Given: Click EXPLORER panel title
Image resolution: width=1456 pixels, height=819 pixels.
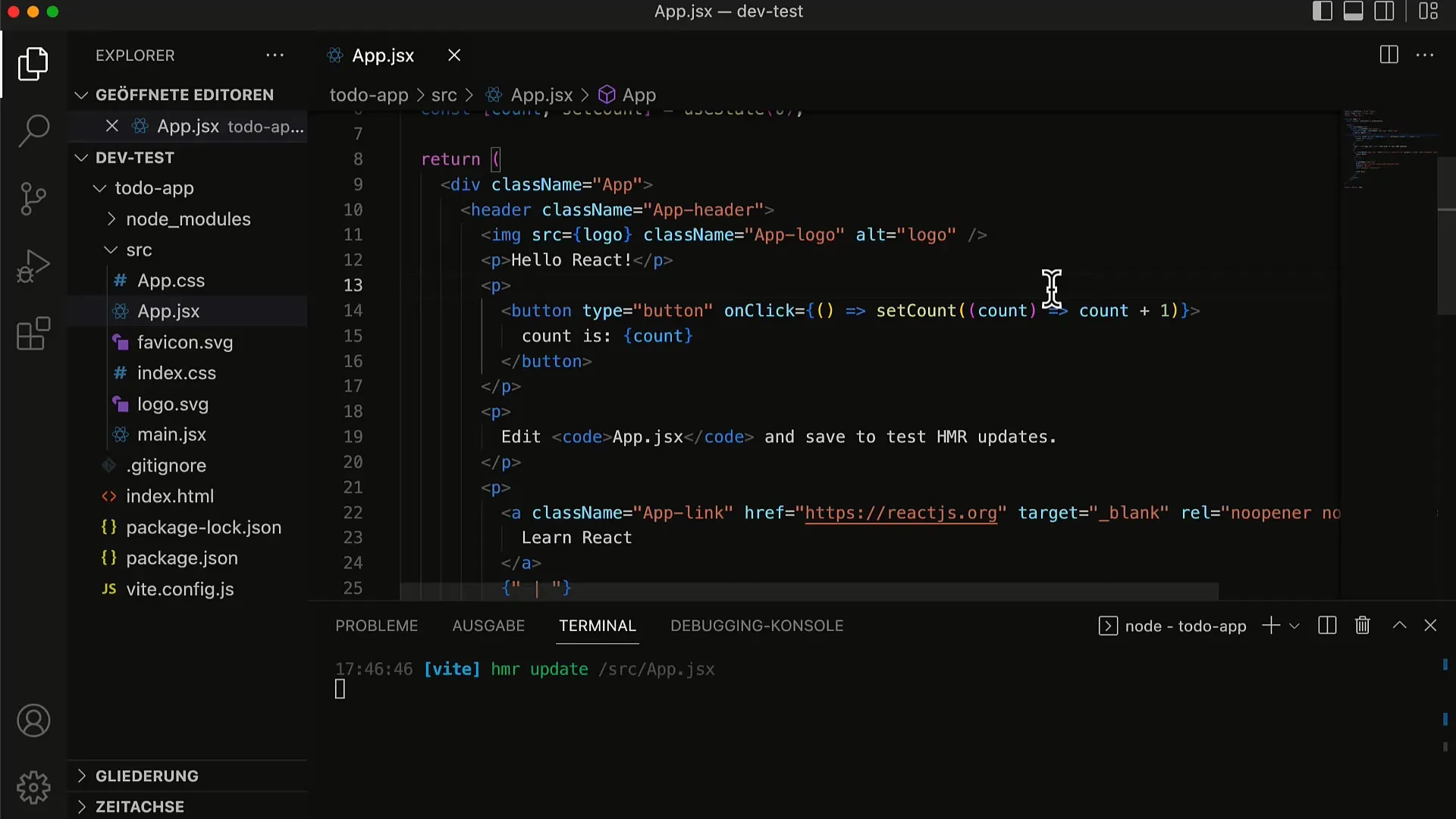Looking at the screenshot, I should coord(135,55).
